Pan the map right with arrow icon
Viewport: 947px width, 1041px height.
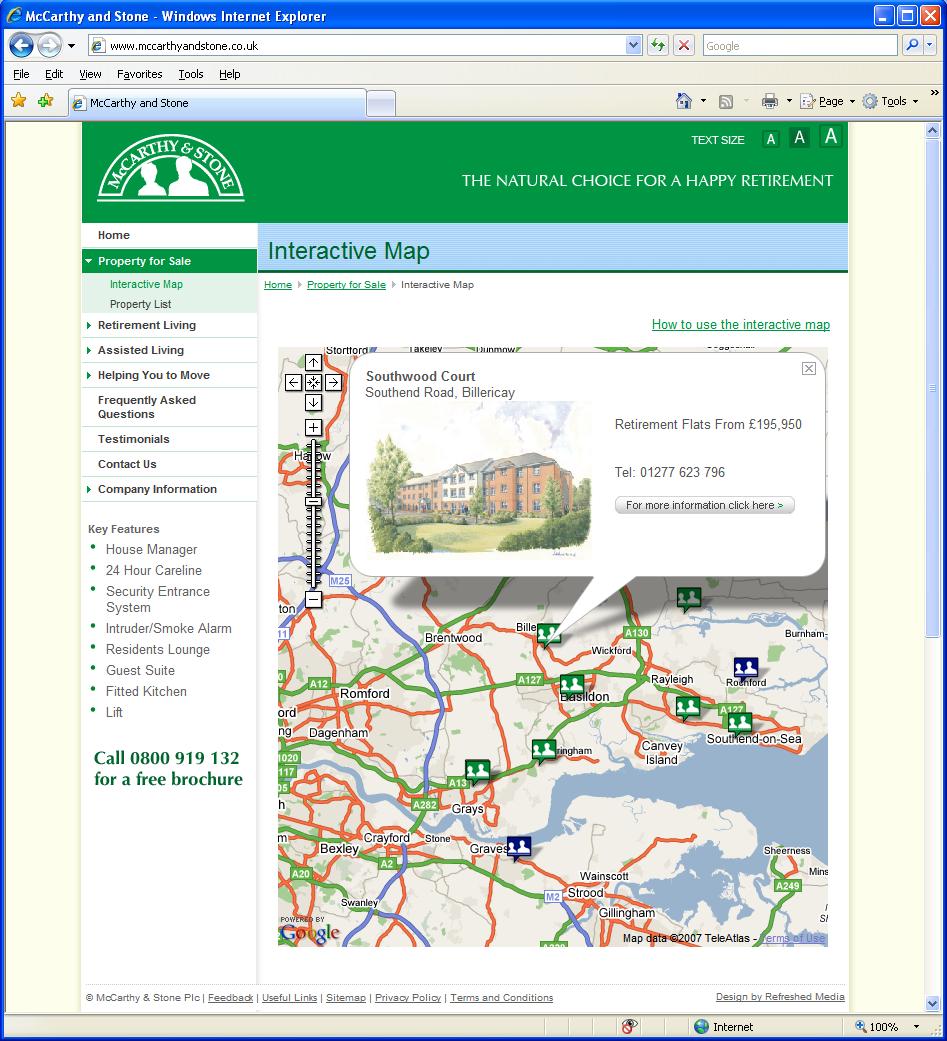[x=333, y=382]
